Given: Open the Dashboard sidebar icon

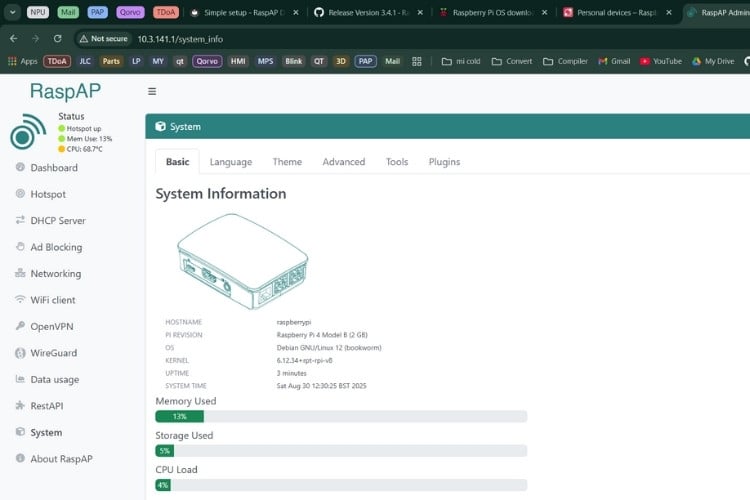Looking at the screenshot, I should point(20,167).
